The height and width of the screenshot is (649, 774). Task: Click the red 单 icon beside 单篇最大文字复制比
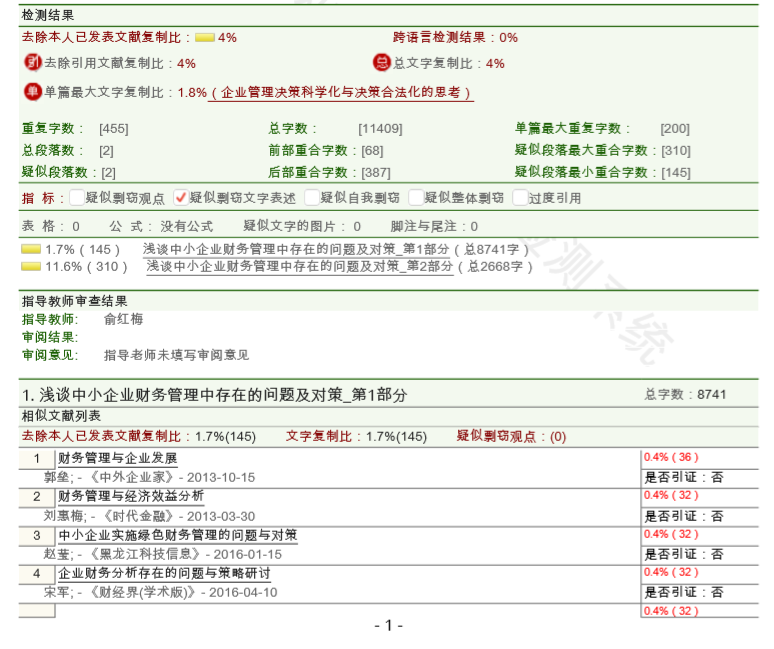coord(33,91)
